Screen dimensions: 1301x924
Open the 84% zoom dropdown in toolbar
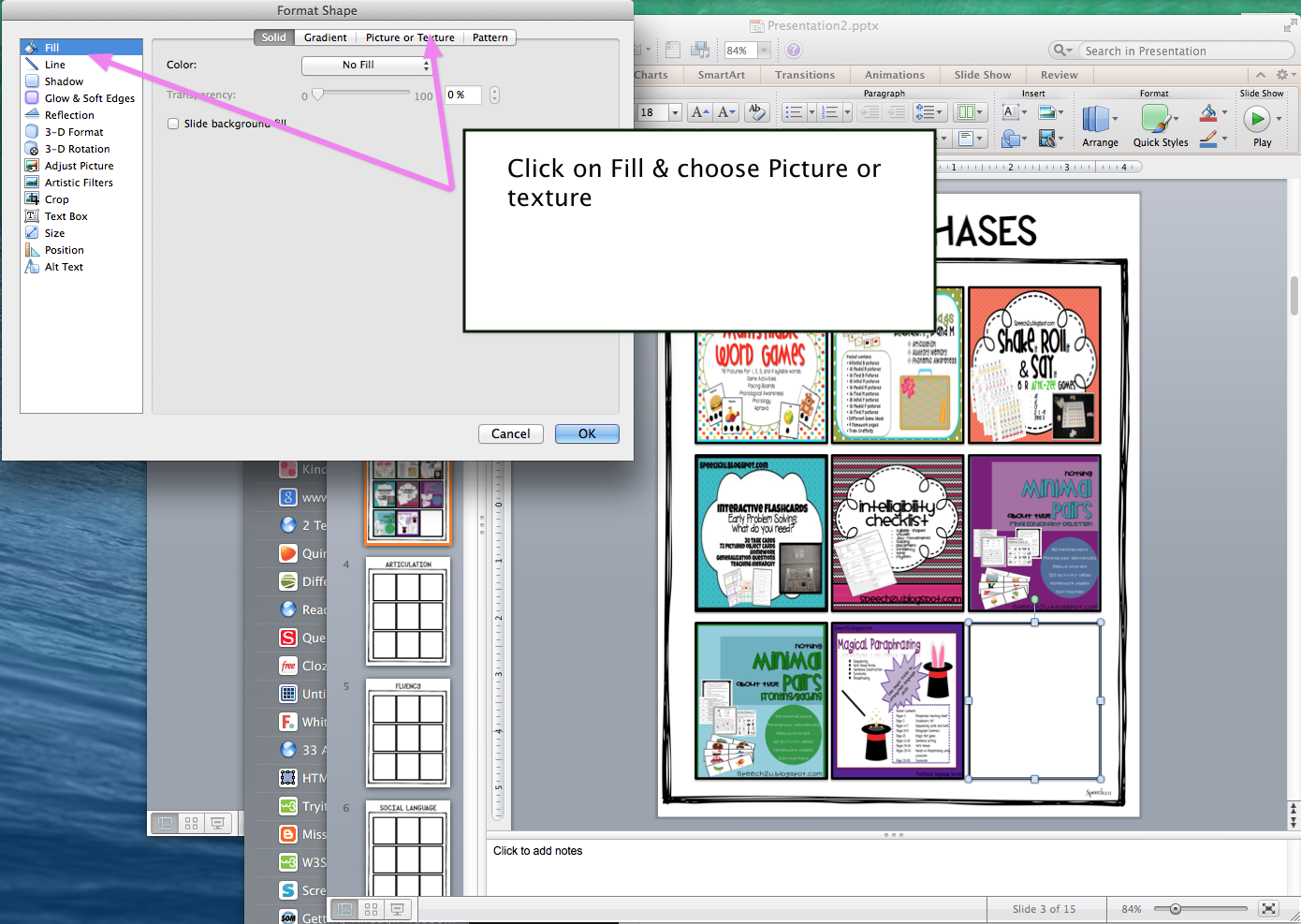[x=764, y=51]
